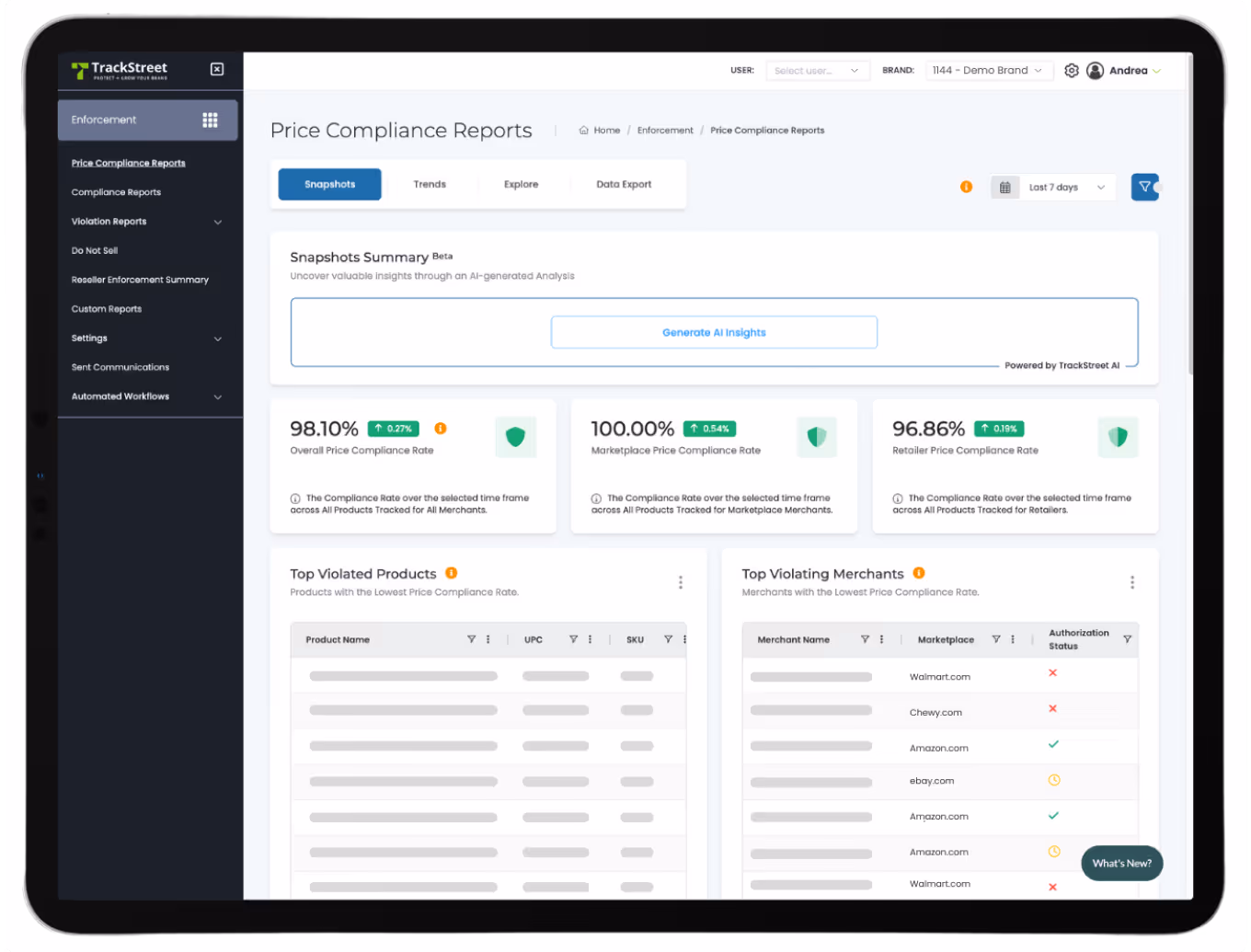Image resolution: width=1251 pixels, height=952 pixels.
Task: Click shield icon on Overall Price Compliance card
Action: [516, 437]
